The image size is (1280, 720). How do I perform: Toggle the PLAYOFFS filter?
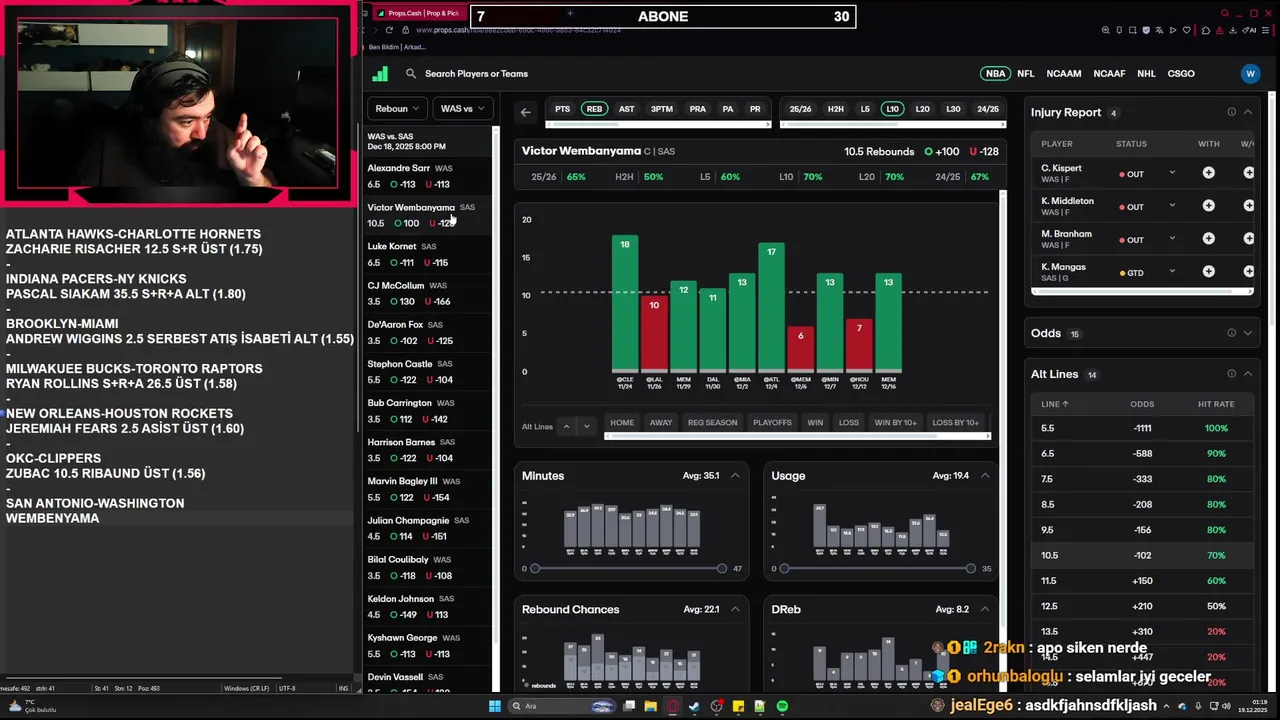coord(772,422)
